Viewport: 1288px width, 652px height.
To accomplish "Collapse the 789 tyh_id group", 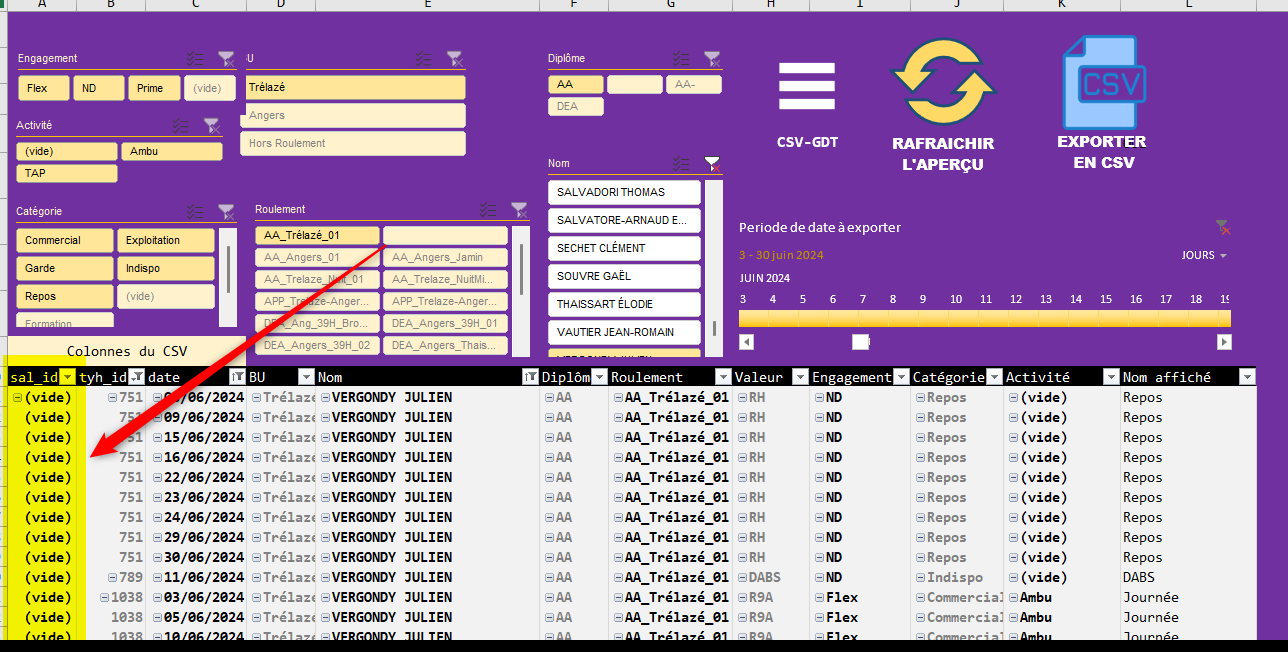I will [113, 577].
